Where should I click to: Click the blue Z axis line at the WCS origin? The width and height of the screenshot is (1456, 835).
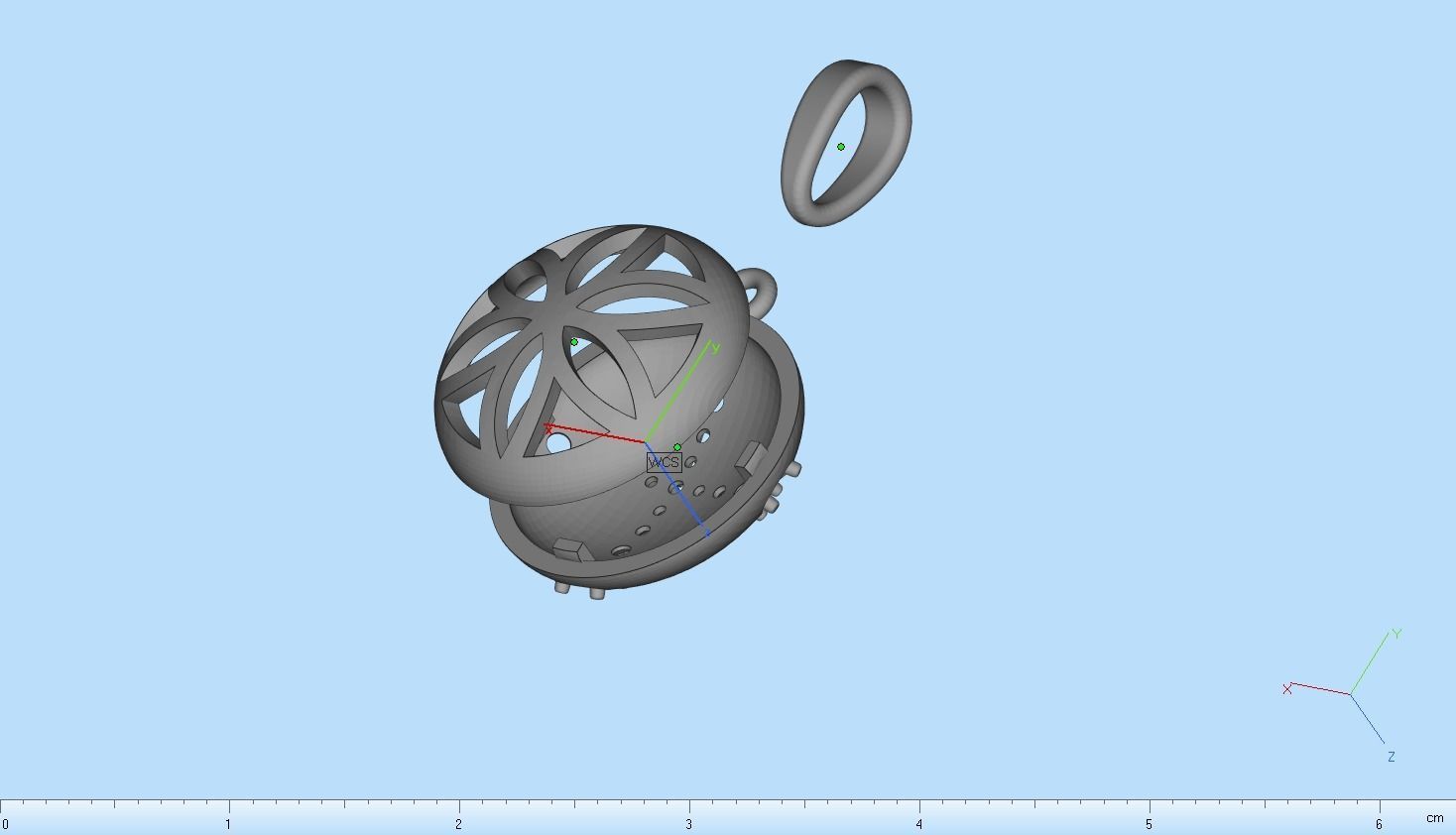tap(677, 489)
